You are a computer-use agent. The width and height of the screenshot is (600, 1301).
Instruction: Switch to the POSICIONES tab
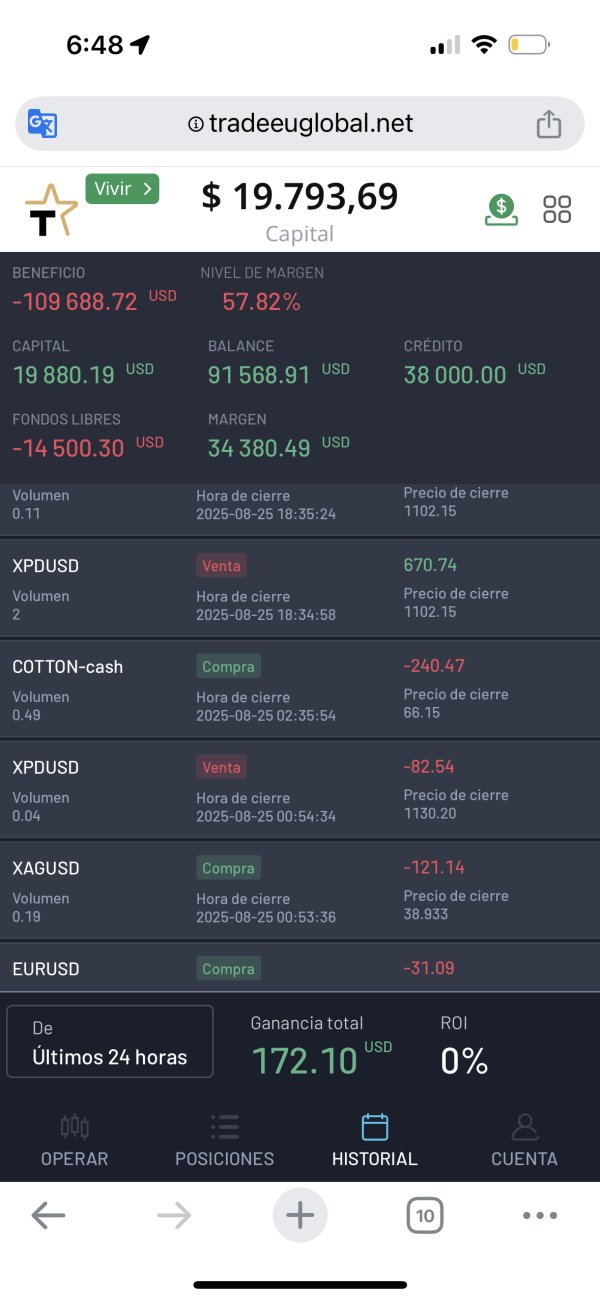pos(225,1141)
